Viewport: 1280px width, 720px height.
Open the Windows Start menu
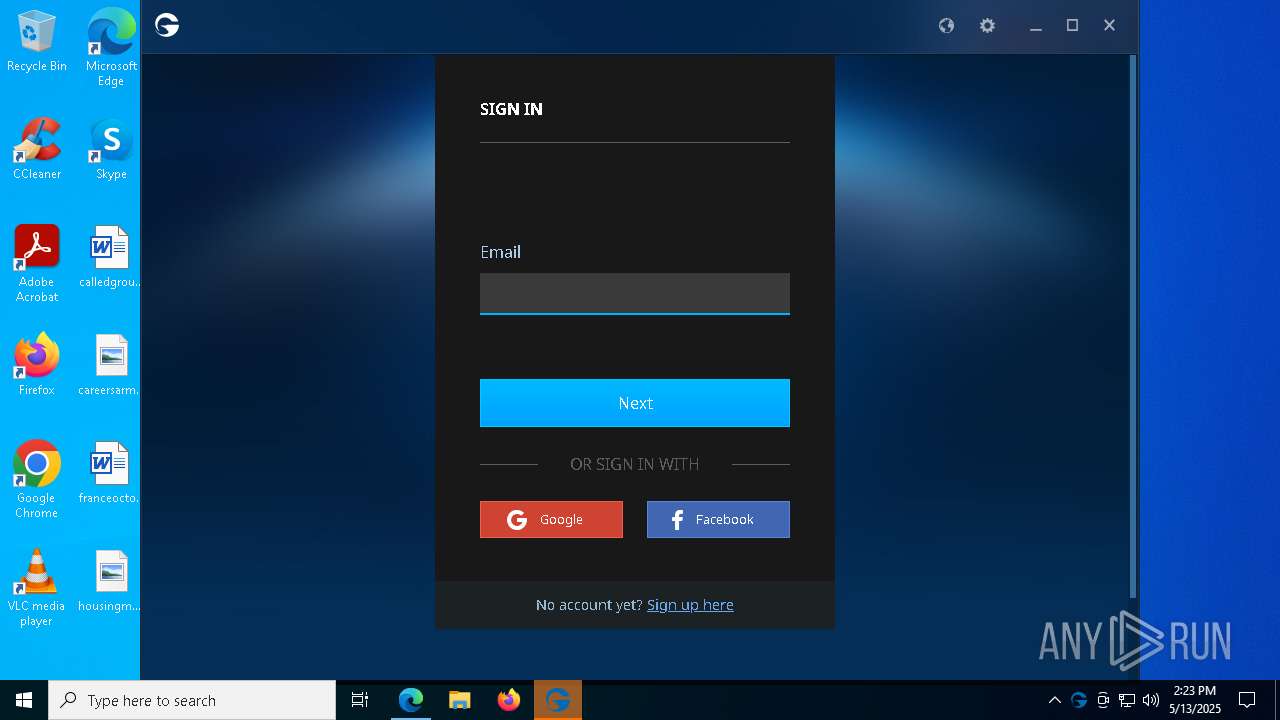pyautogui.click(x=24, y=700)
